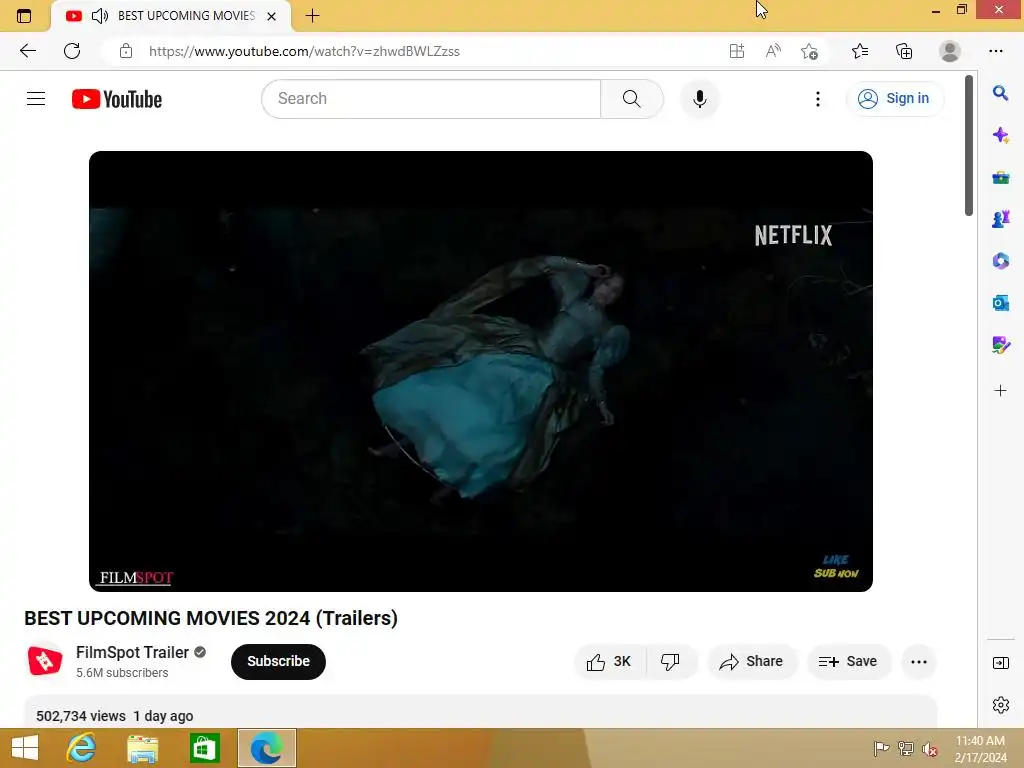Open the taskbar clock 11:40 AM
This screenshot has height=768, width=1024.
[x=980, y=748]
